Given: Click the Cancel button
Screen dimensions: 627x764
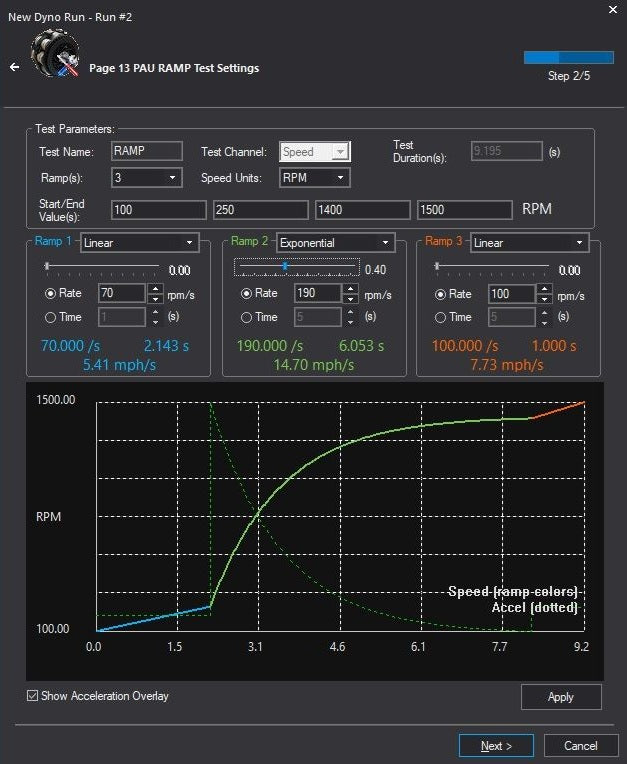Looking at the screenshot, I should pos(581,746).
